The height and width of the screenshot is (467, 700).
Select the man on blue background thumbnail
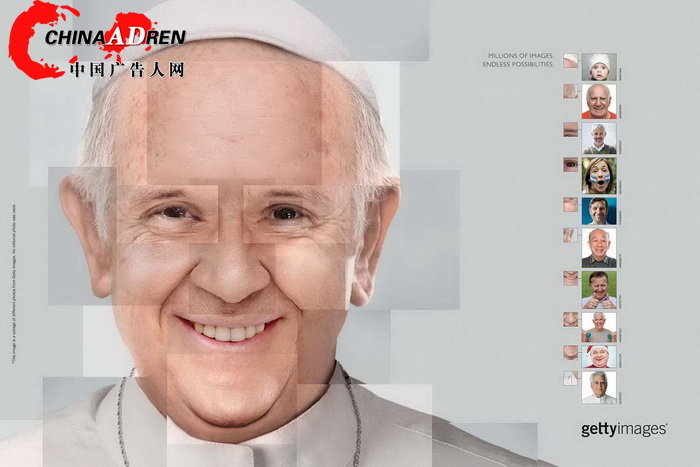(x=599, y=211)
